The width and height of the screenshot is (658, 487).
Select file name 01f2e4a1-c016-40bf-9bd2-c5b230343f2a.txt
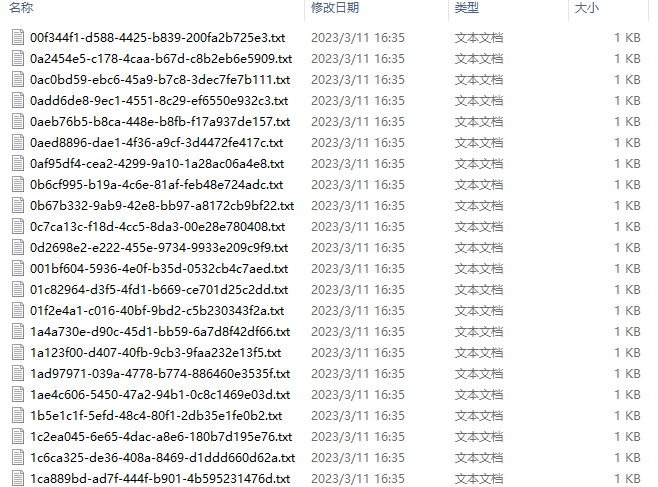(157, 310)
